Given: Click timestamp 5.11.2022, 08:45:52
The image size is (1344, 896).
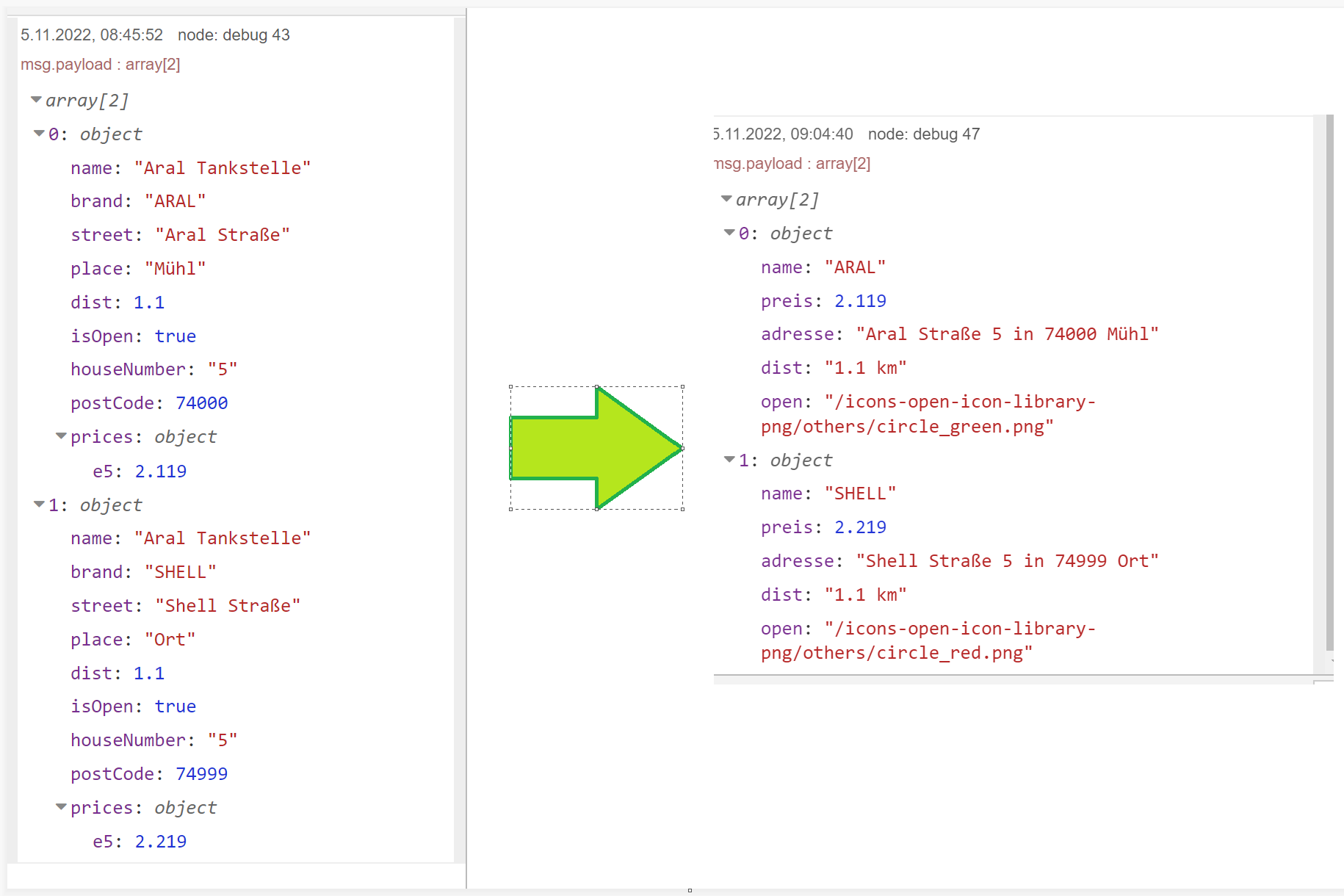Looking at the screenshot, I should coord(92,35).
